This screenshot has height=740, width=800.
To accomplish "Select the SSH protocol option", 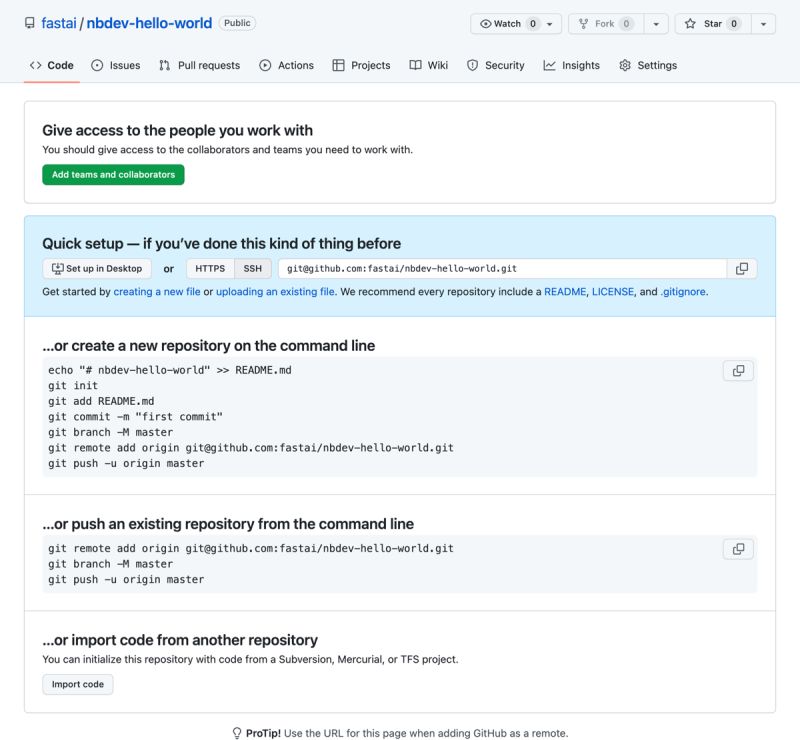I will click(252, 268).
